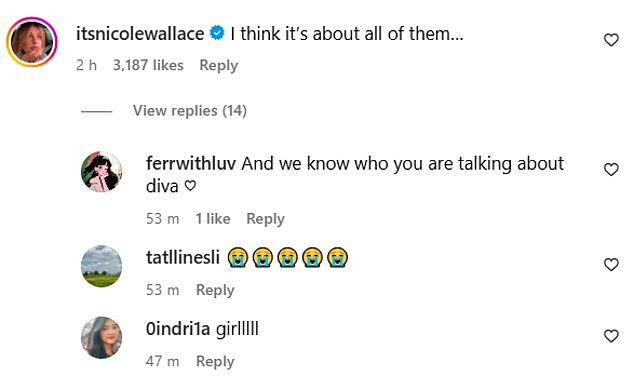Reply to 0indri1a's comment

[x=215, y=362]
